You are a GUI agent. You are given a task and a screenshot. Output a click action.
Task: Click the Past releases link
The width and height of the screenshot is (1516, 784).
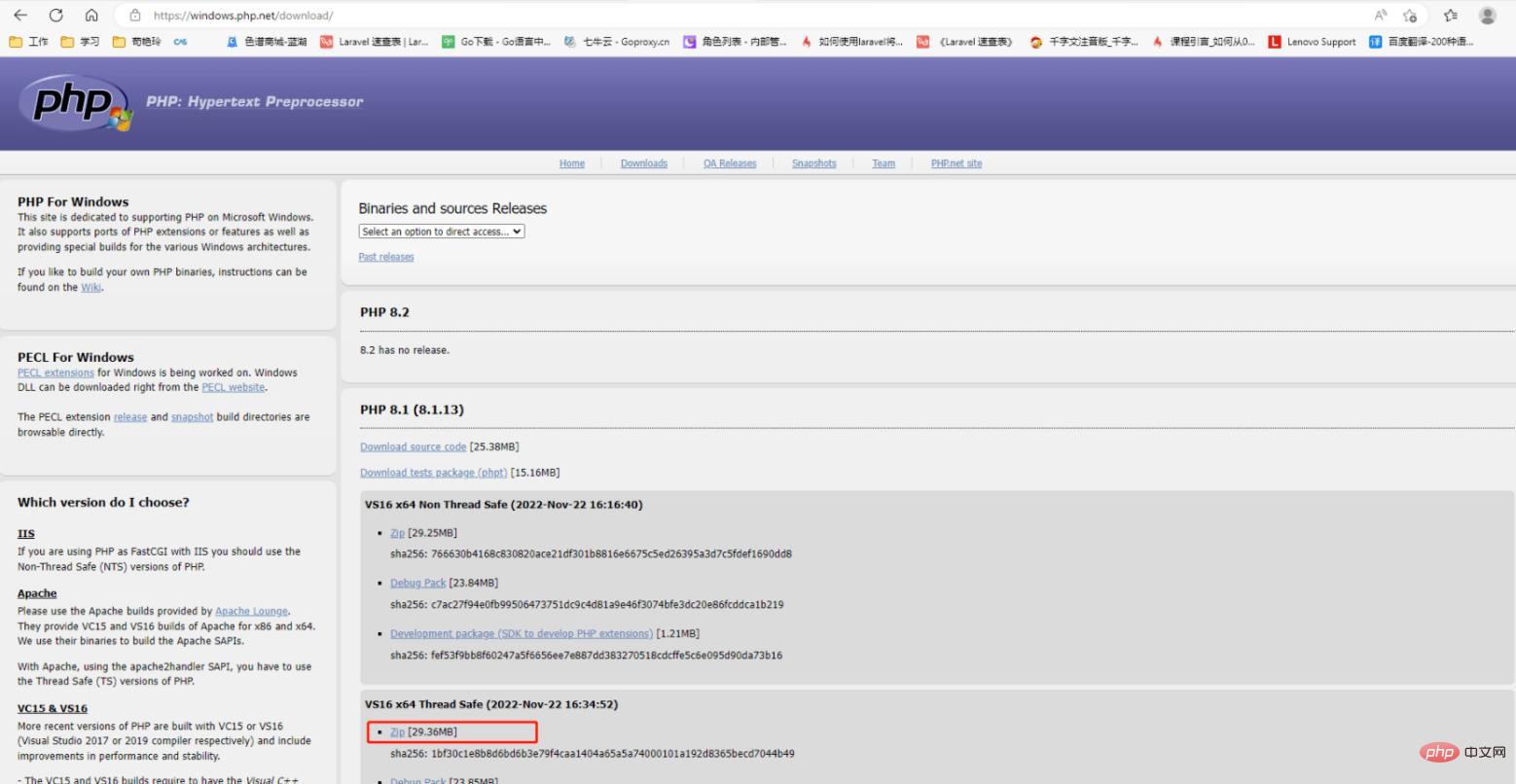point(385,256)
